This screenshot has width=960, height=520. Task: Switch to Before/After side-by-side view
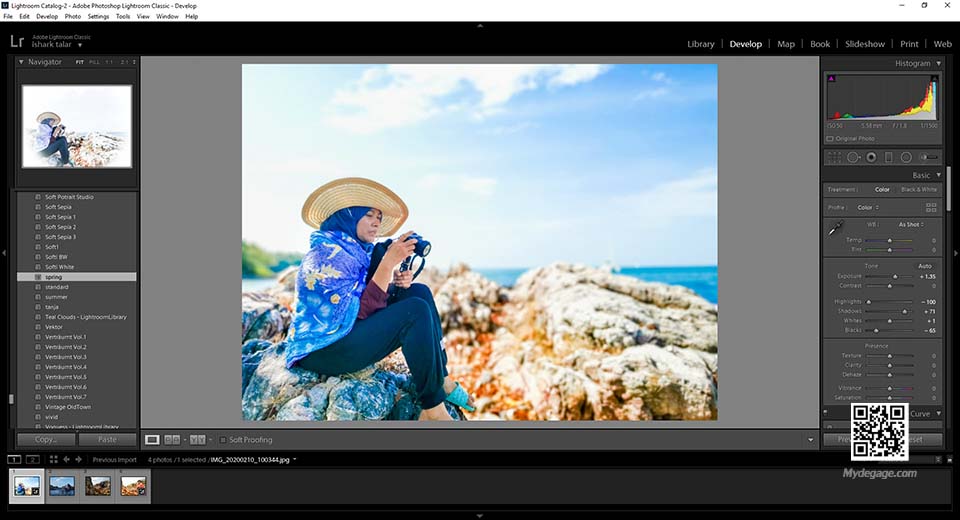[x=172, y=440]
